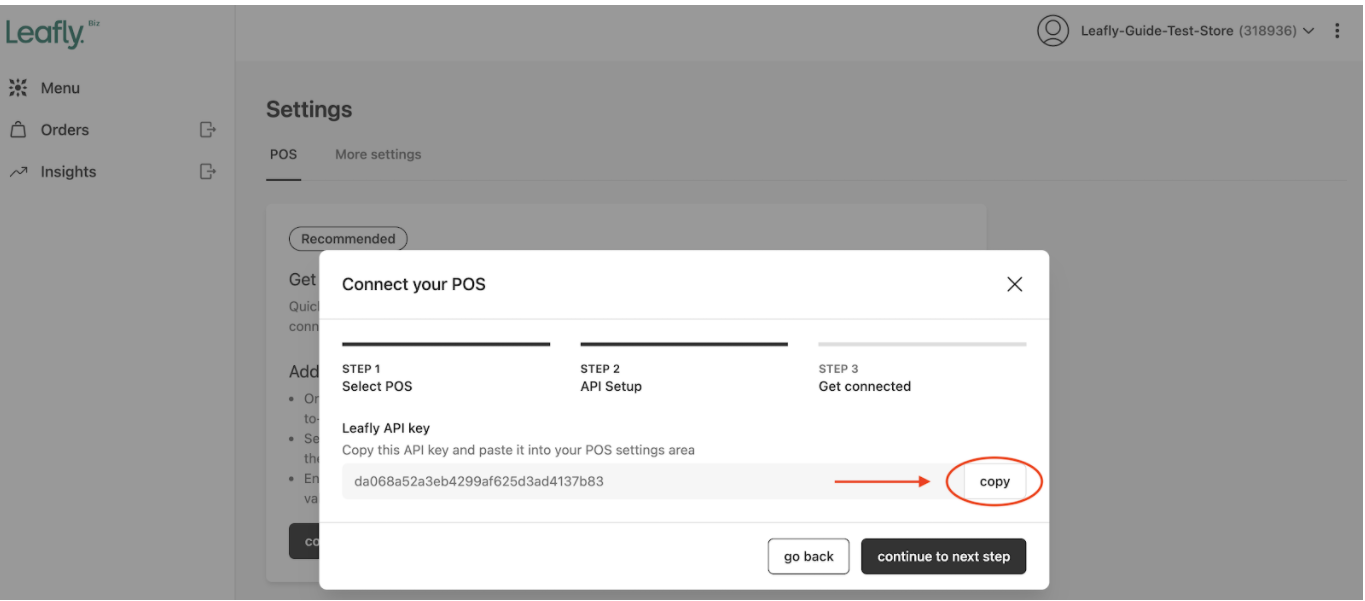Click the external link icon beside Insights

208,171
